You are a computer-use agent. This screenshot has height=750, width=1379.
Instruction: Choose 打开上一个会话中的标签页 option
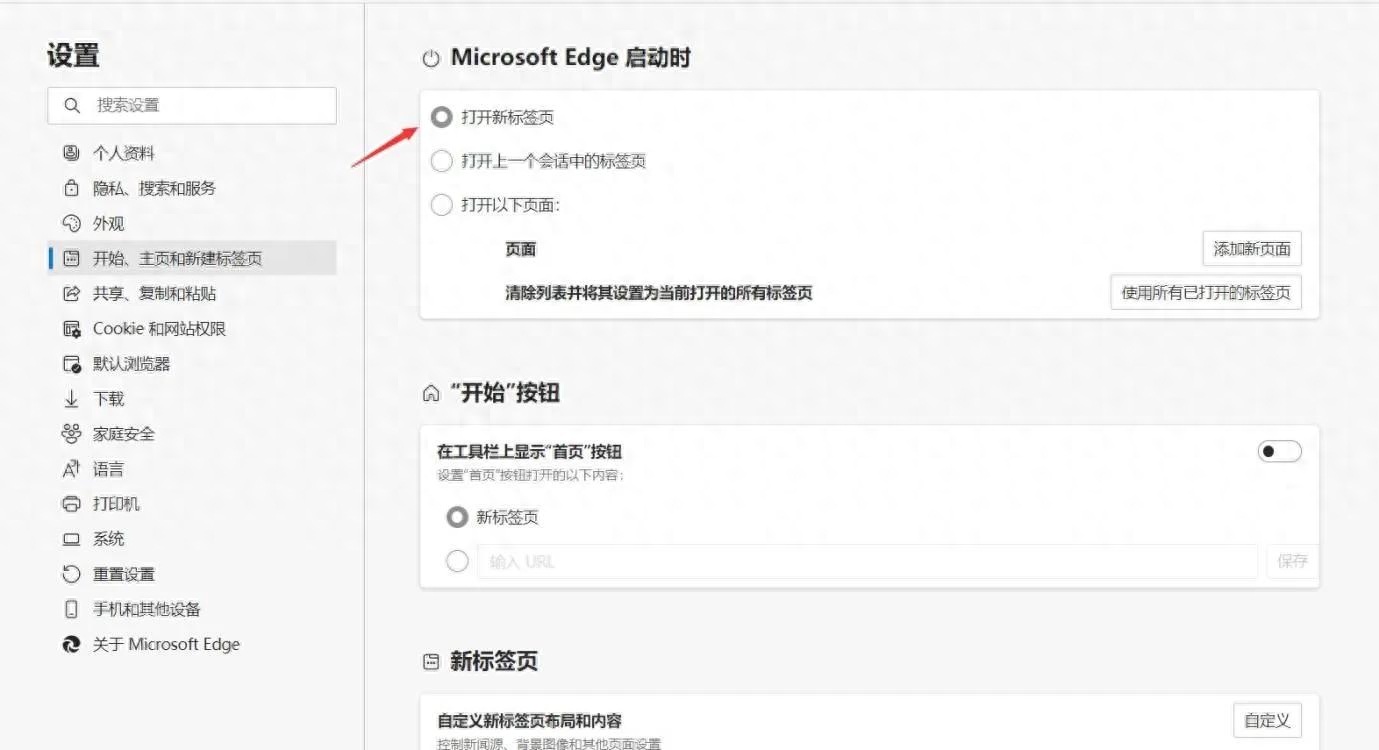(x=441, y=161)
